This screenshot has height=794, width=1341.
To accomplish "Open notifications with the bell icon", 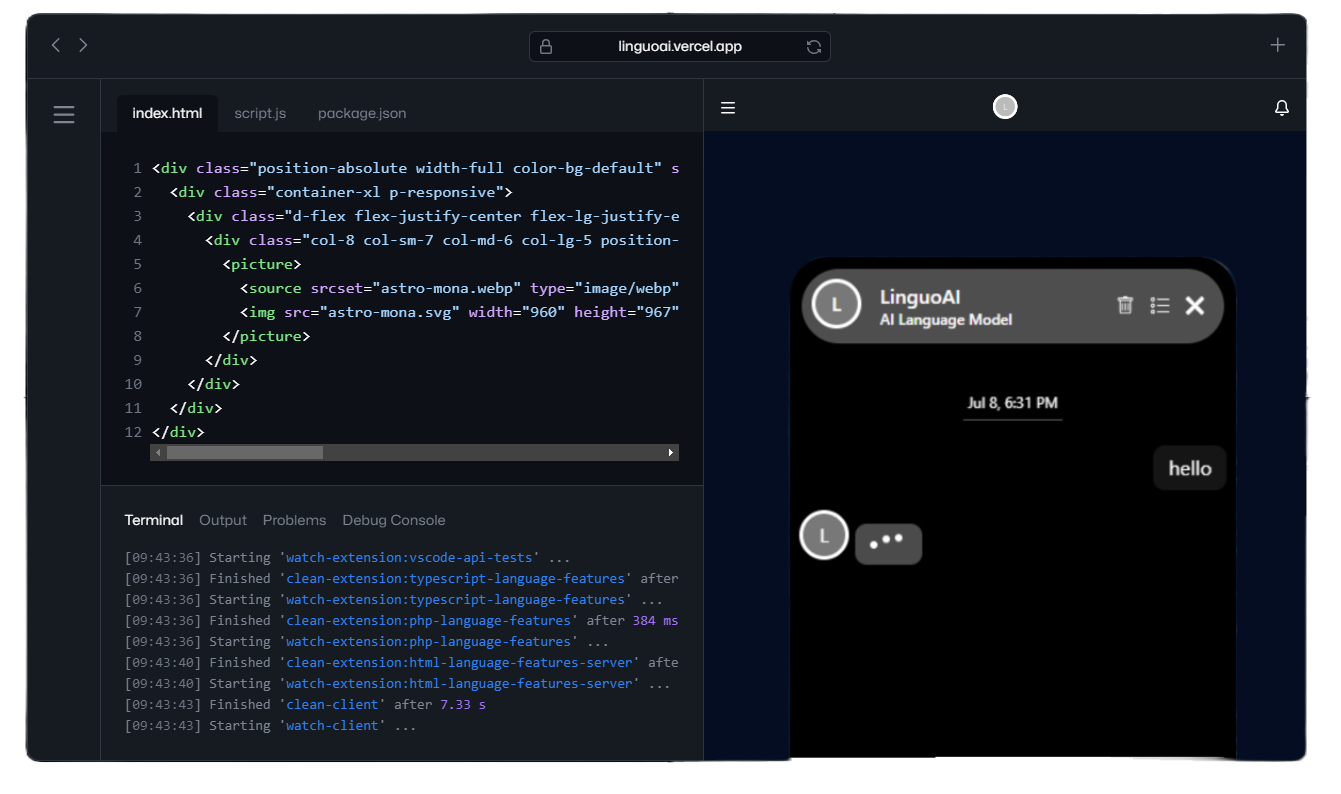I will pos(1282,108).
